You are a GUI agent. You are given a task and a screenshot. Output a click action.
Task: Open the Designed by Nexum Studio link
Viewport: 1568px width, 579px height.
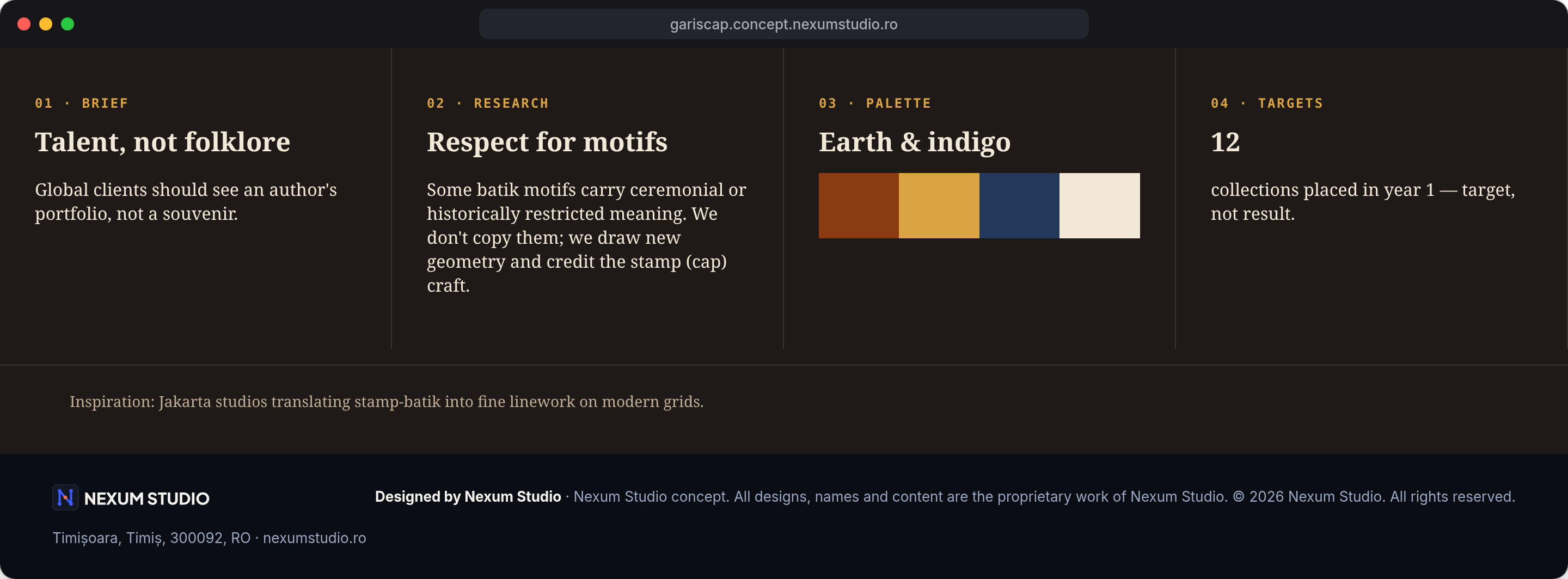click(468, 497)
